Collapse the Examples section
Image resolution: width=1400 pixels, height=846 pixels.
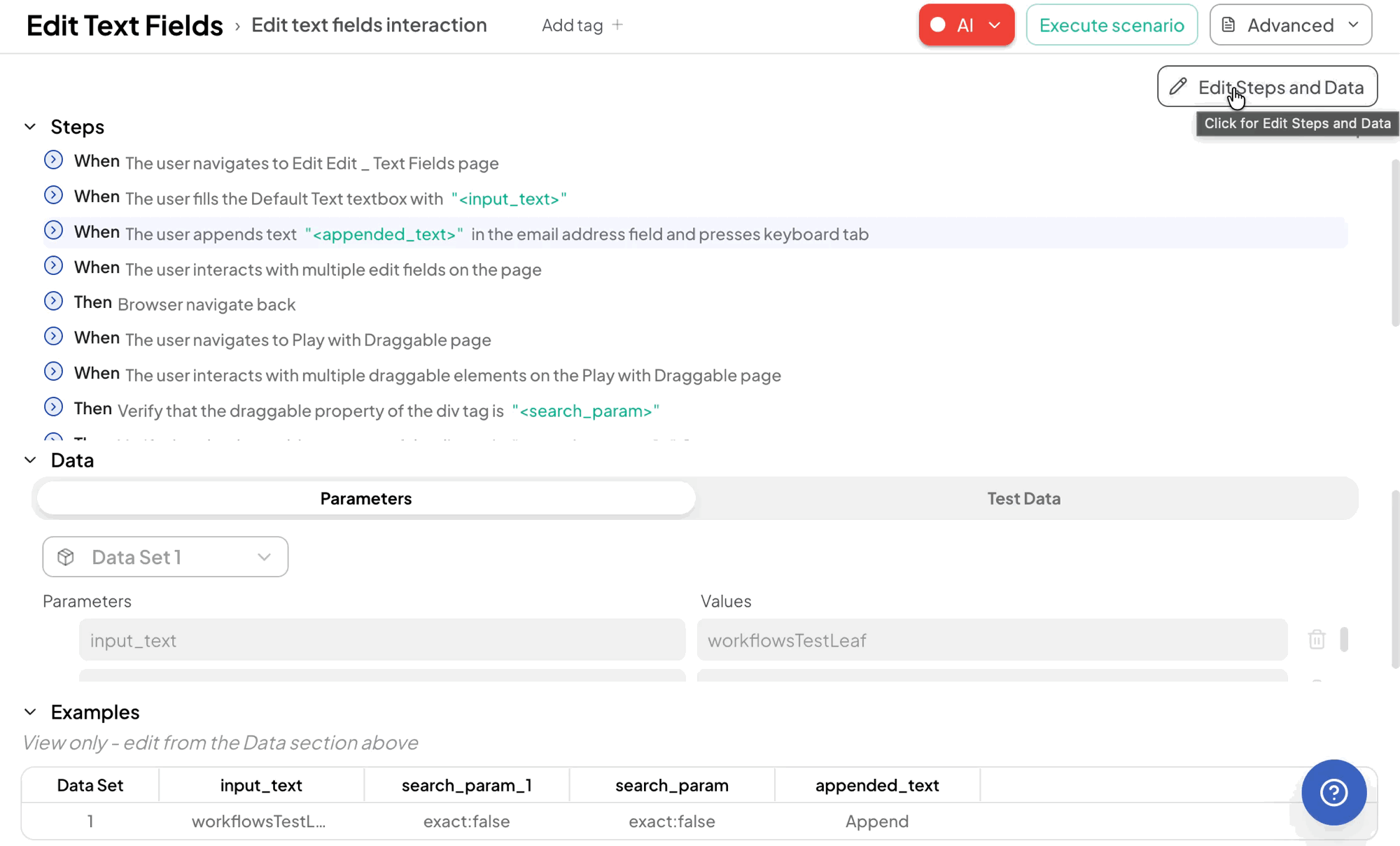pos(30,712)
